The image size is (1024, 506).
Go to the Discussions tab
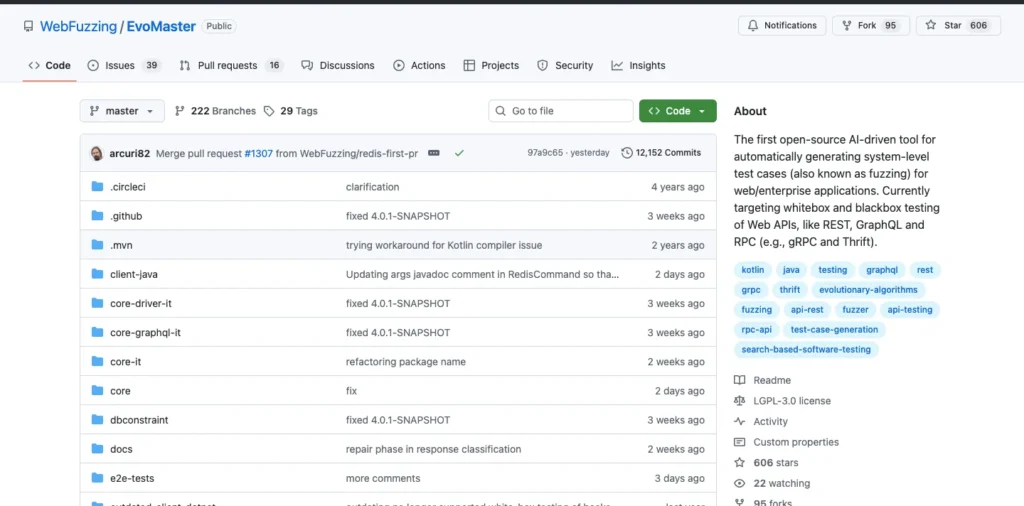(x=338, y=65)
